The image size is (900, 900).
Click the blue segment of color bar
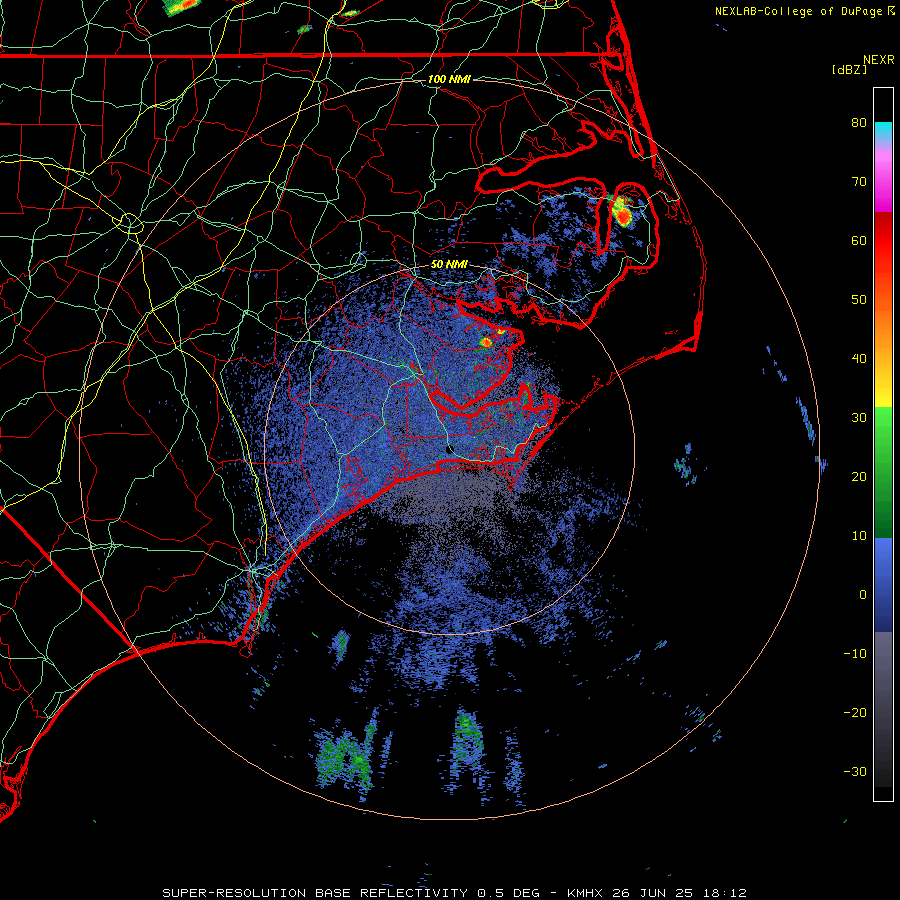(883, 584)
